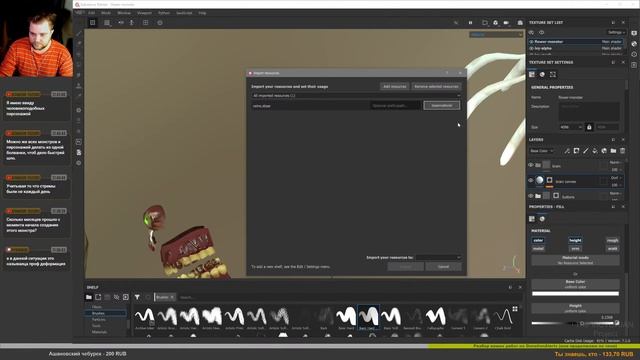640x360 pixels.
Task: Click Remove selected resources button
Action: (436, 87)
